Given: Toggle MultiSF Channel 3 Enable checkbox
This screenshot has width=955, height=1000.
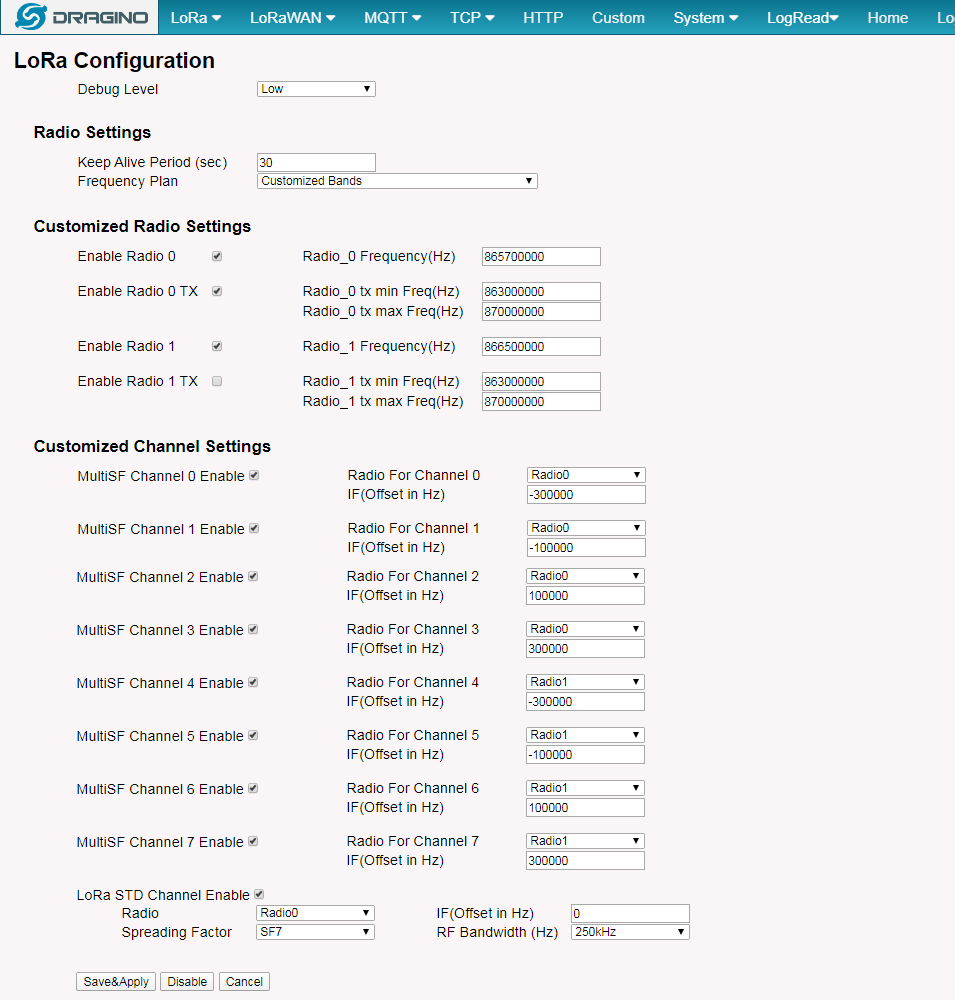Looking at the screenshot, I should click(253, 629).
